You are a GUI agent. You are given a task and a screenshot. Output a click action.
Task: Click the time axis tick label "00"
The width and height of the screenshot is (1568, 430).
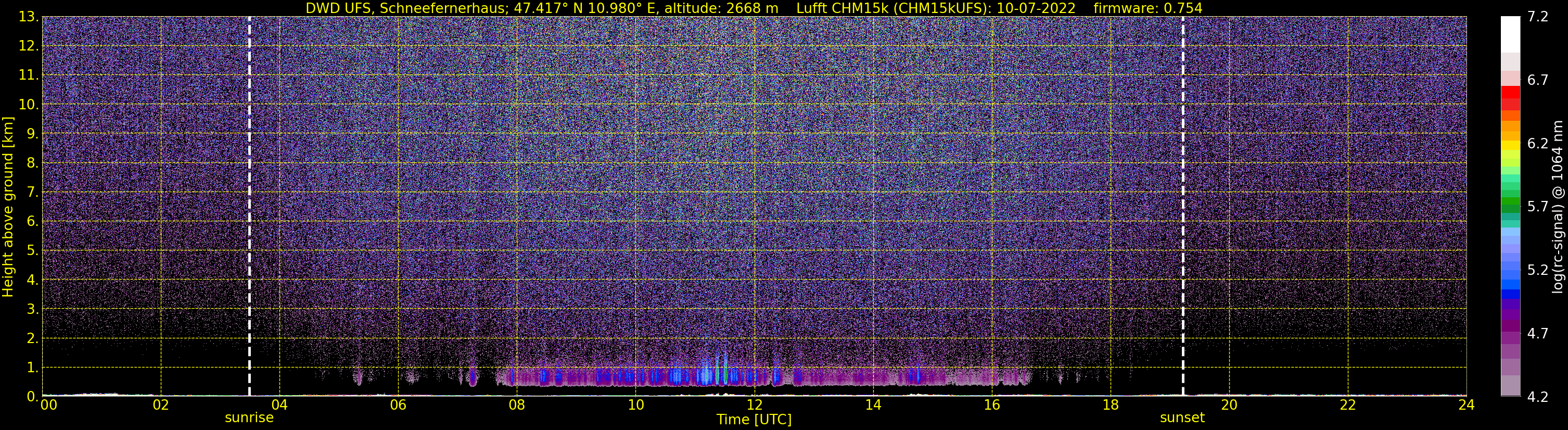click(48, 406)
